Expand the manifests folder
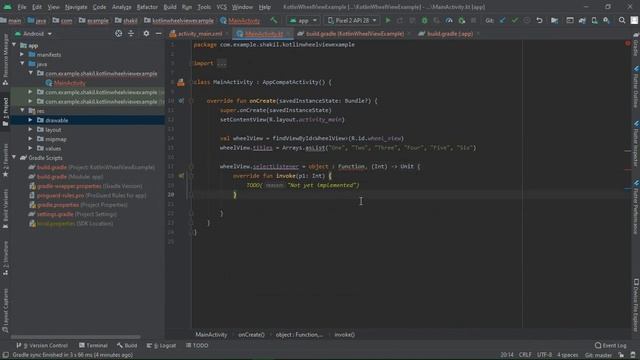The height and width of the screenshot is (360, 640). pos(22,54)
